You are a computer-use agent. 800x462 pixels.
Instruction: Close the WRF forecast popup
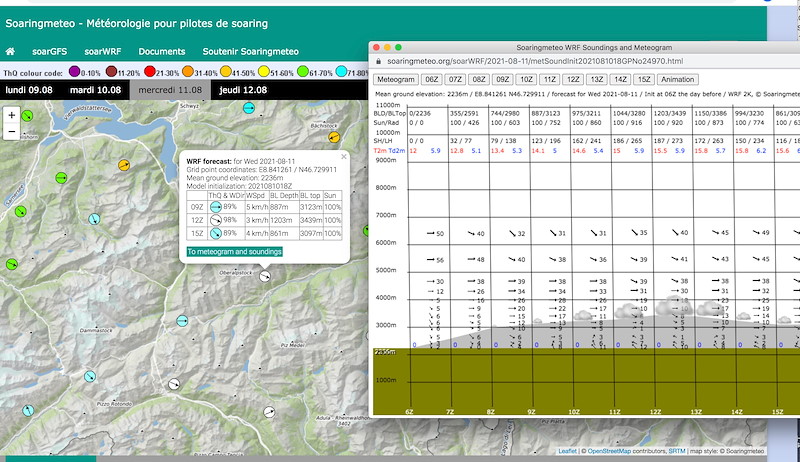tap(344, 157)
